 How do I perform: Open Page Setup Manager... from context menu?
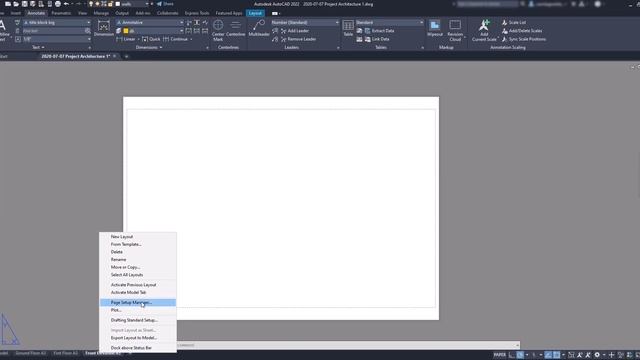point(138,302)
